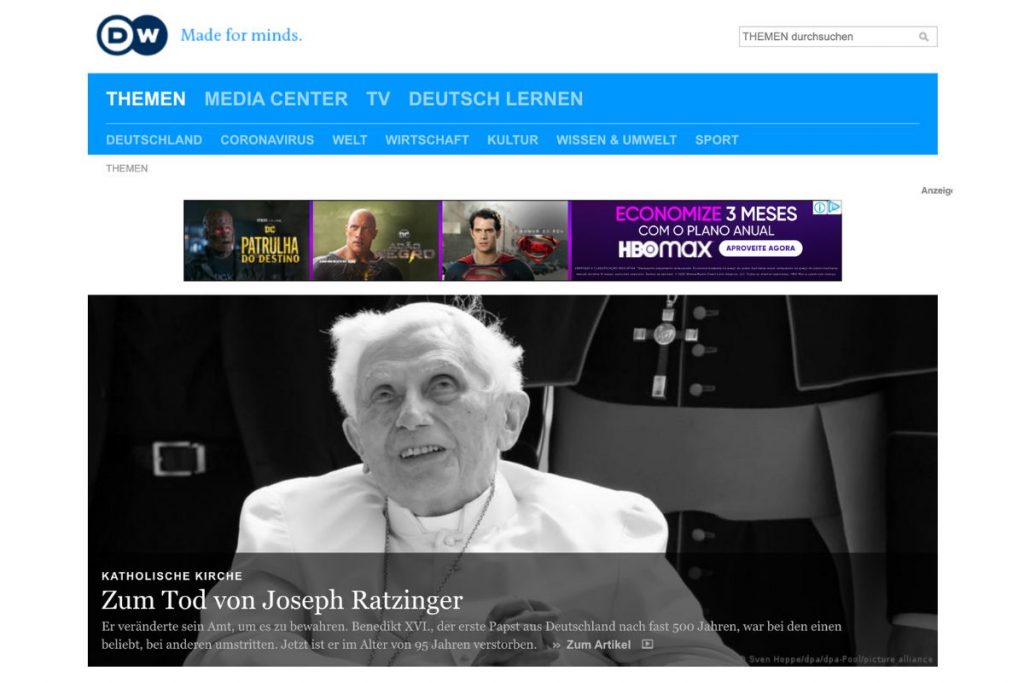
Task: Close the HBO Max ad
Action: [x=834, y=208]
